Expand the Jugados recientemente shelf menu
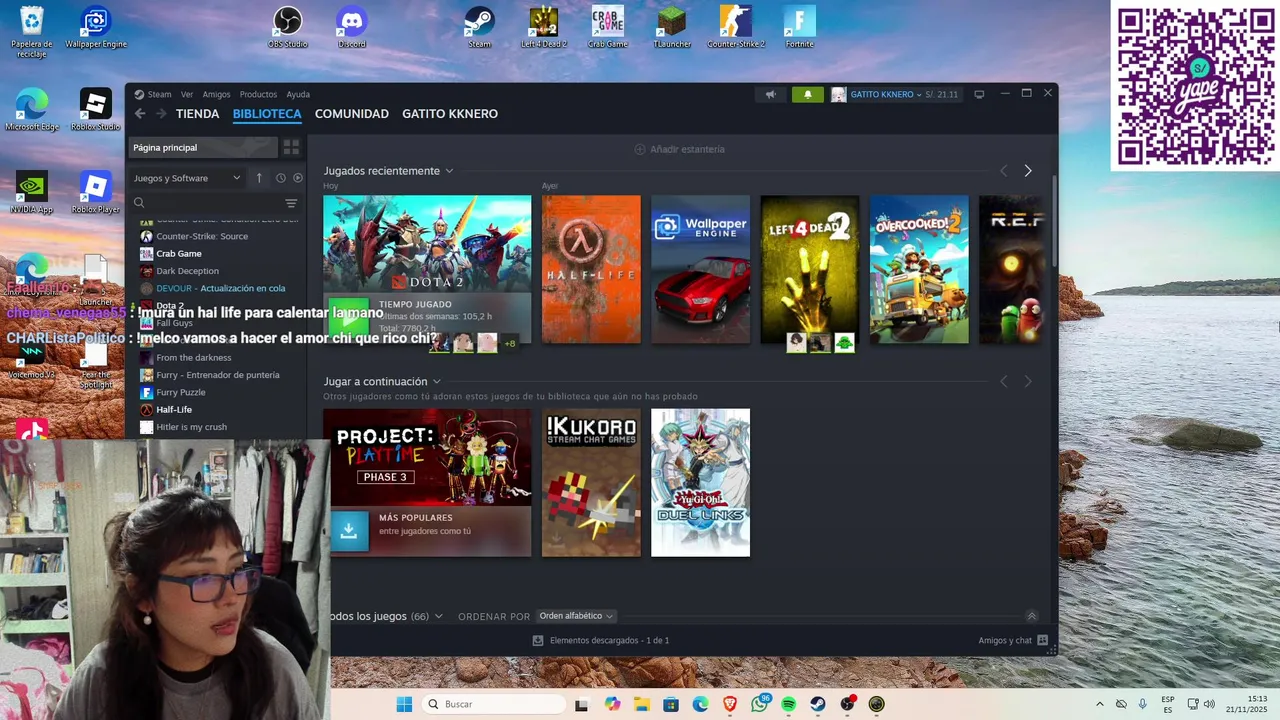This screenshot has height=720, width=1280. click(x=449, y=171)
